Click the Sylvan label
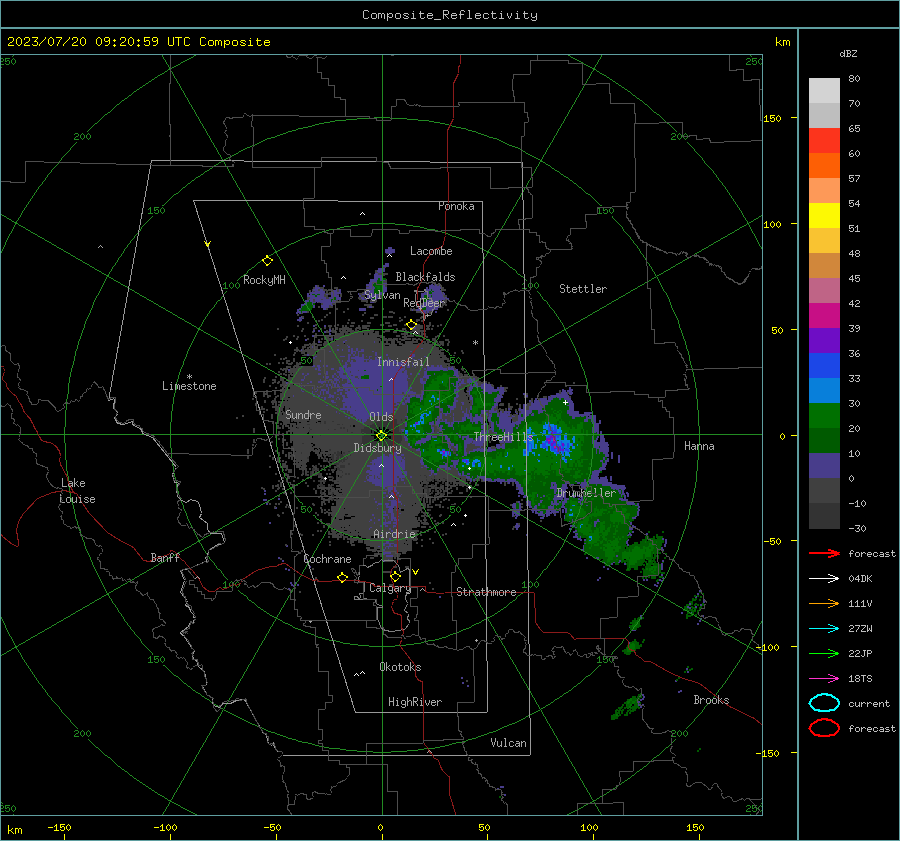Viewport: 900px width, 841px height. click(x=382, y=295)
